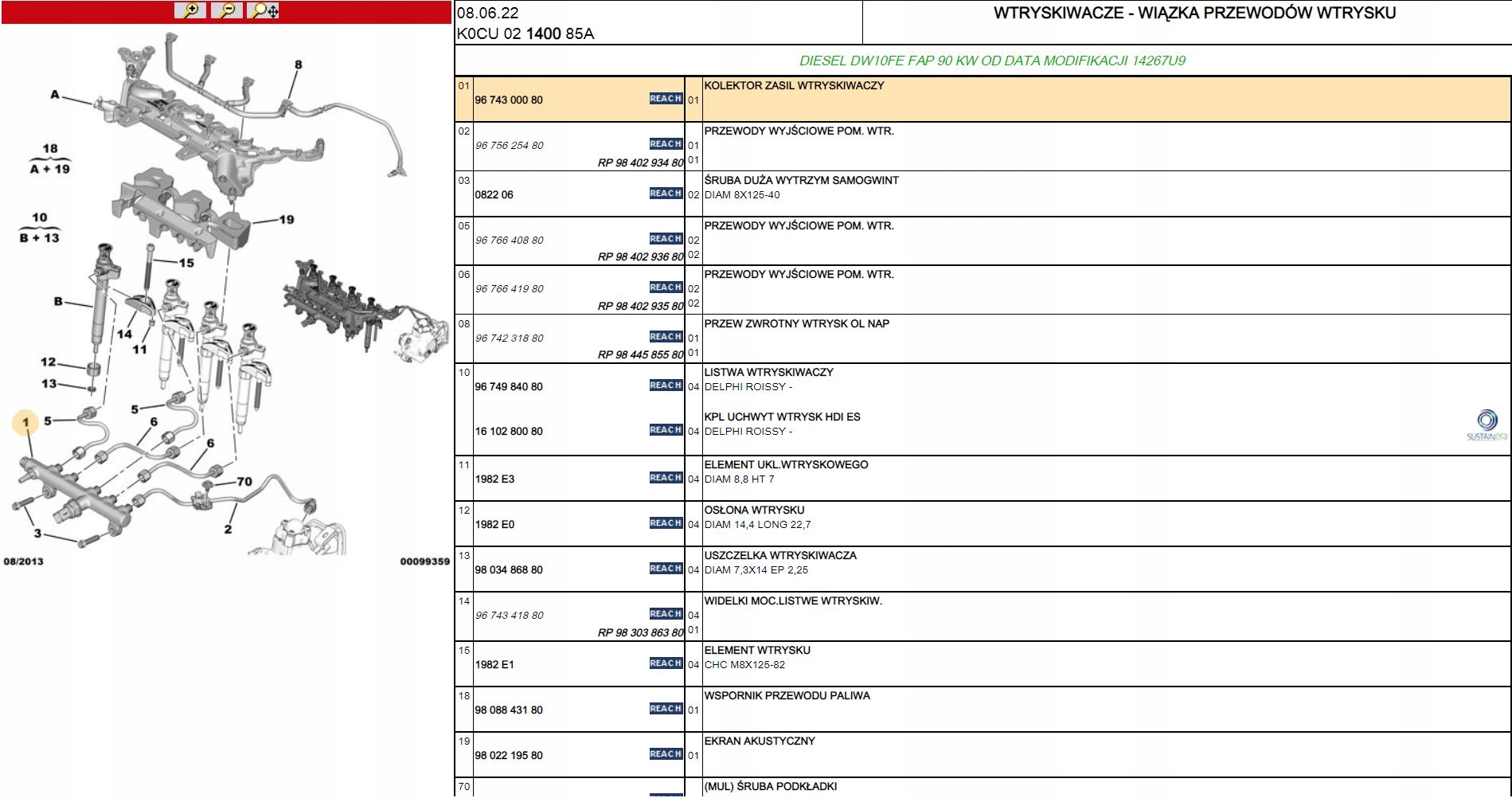Select part number 0822 06
The height and width of the screenshot is (802, 1512).
coord(494,195)
